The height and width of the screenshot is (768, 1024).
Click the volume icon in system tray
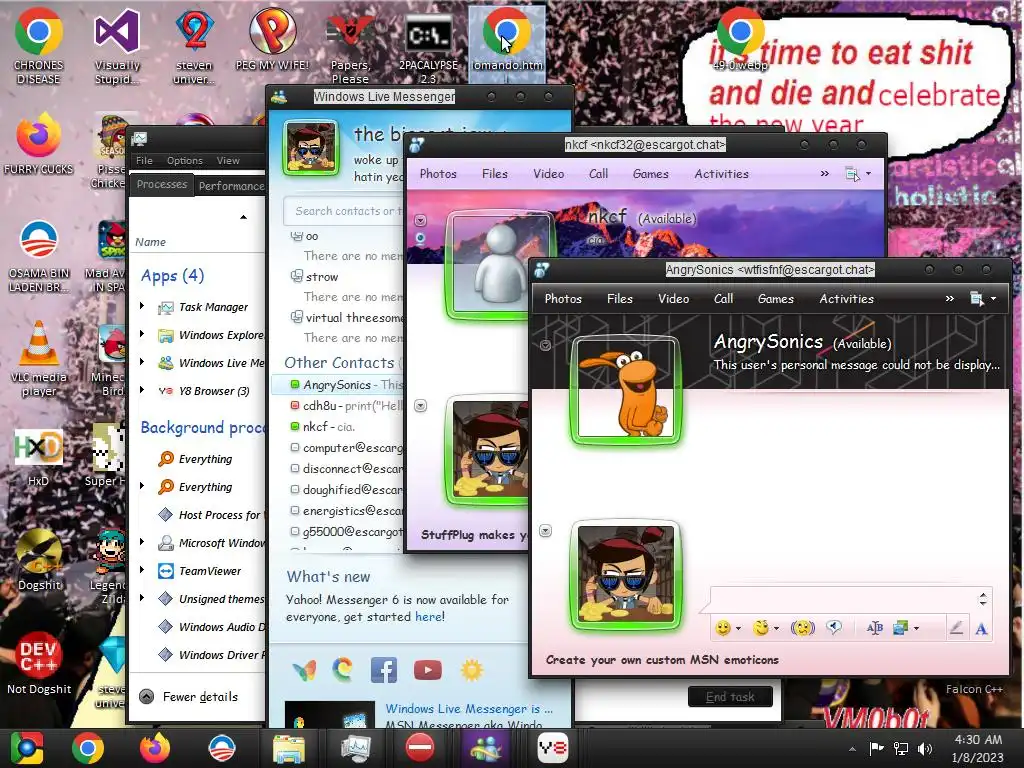pos(925,748)
